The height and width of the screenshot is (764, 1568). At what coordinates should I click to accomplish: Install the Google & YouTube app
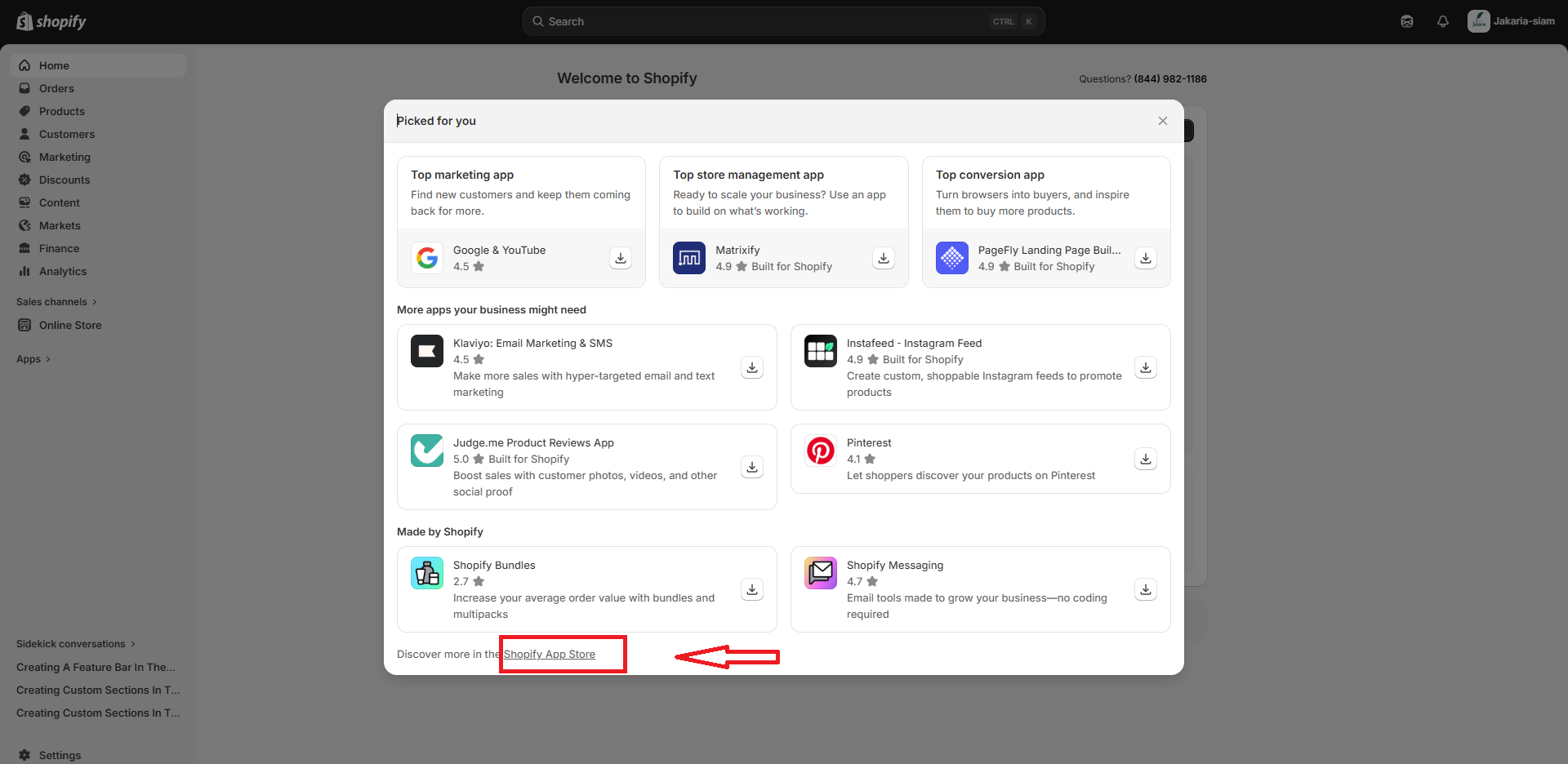click(x=621, y=258)
